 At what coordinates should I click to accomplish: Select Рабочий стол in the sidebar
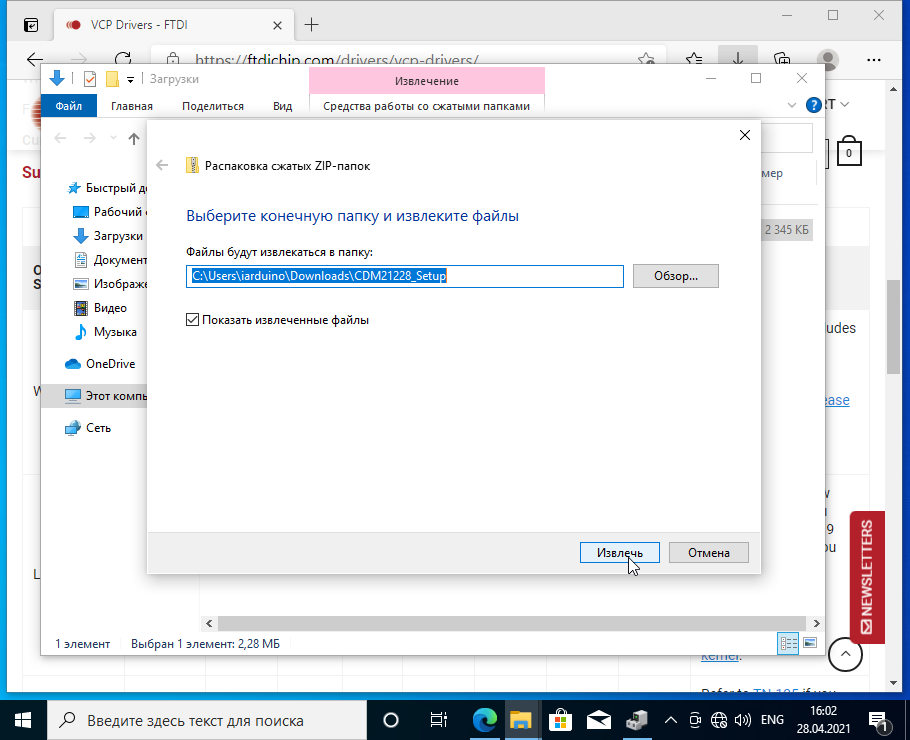click(109, 212)
